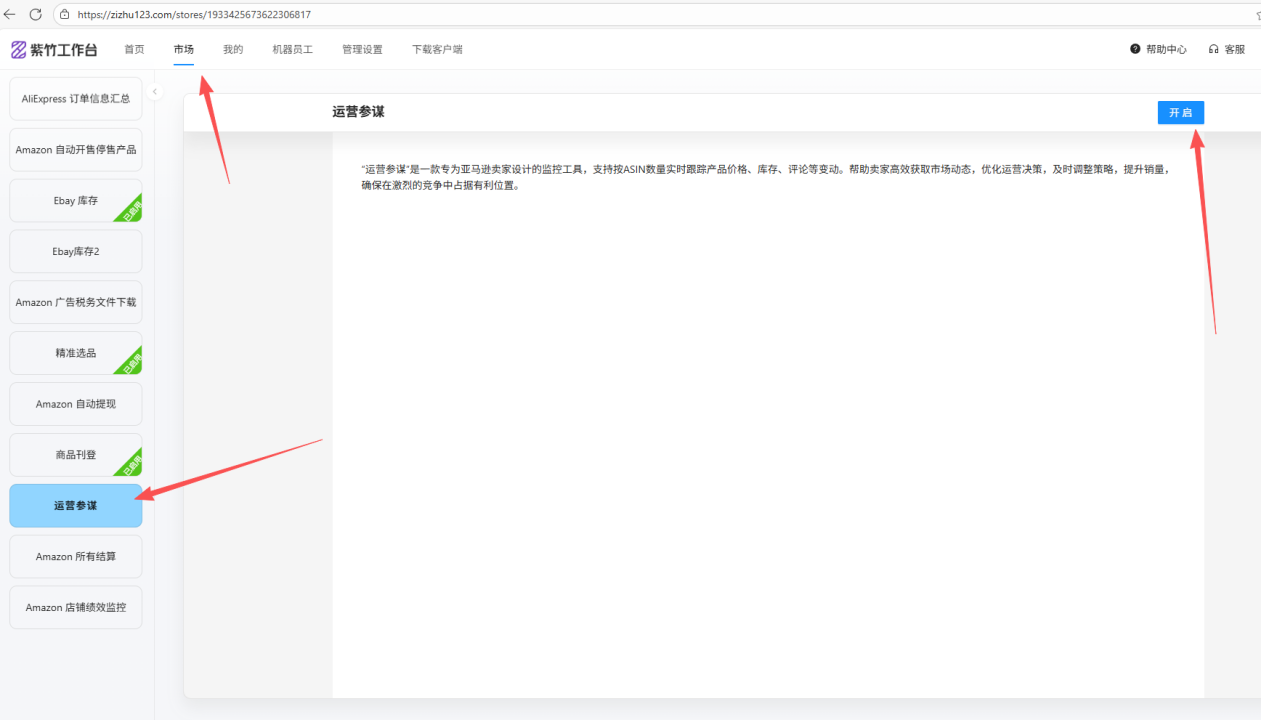Open 管理设置 tab
This screenshot has width=1261, height=720.
coord(362,49)
